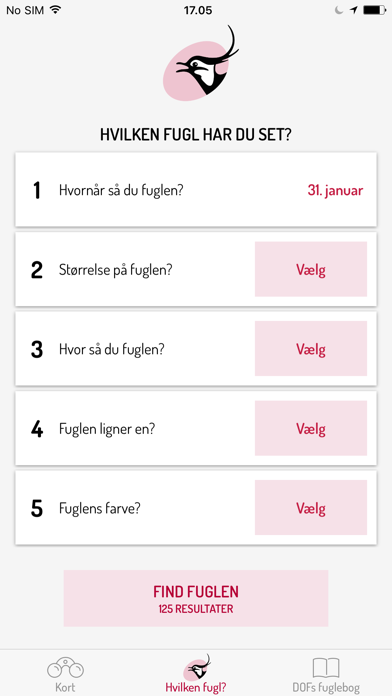
Task: Open the Kort binoculars icon
Action: point(65,668)
